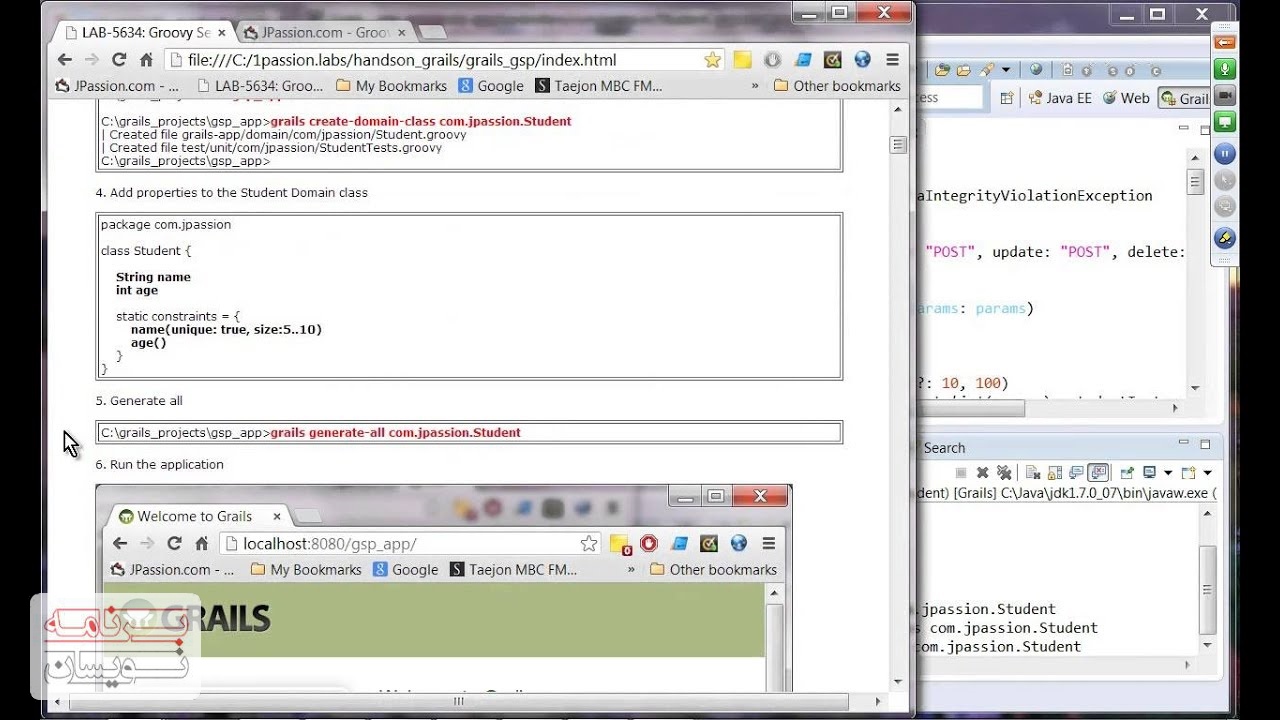Go to the browser home page
Viewport: 1280px width, 720px height.
[146, 60]
